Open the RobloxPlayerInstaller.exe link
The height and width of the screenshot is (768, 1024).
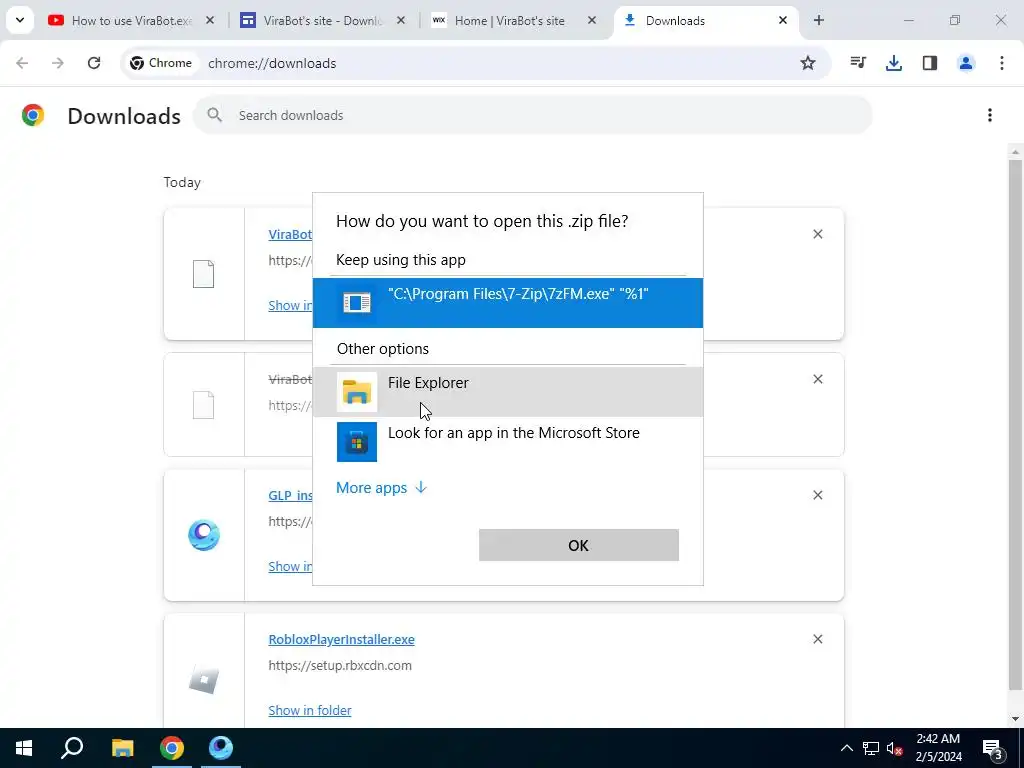click(342, 639)
